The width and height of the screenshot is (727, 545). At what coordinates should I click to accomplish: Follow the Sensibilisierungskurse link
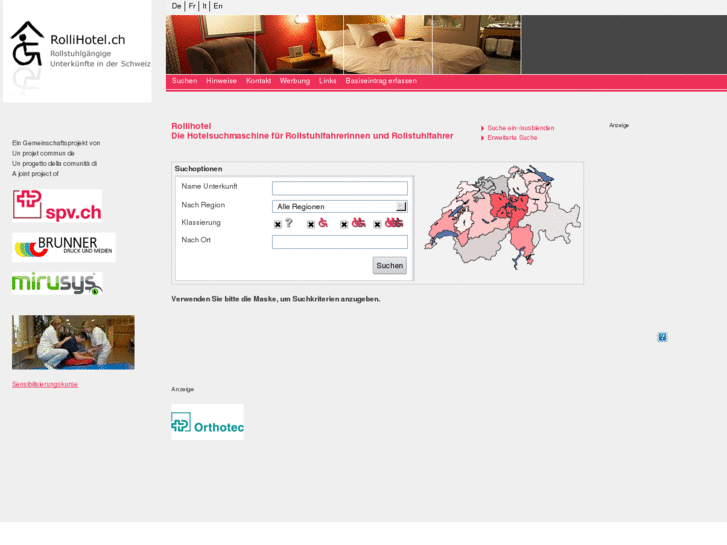click(x=45, y=384)
